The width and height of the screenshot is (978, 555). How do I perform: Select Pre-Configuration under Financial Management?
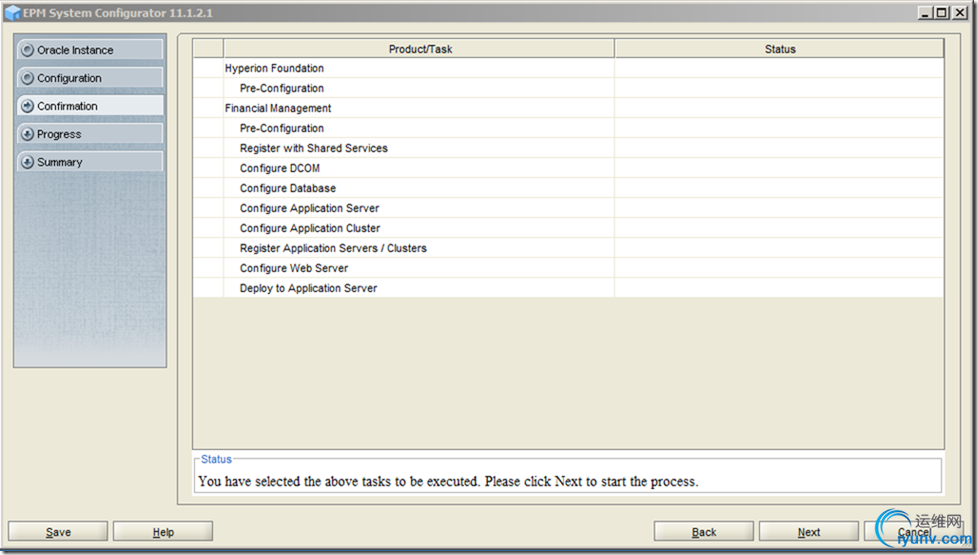(568, 128)
